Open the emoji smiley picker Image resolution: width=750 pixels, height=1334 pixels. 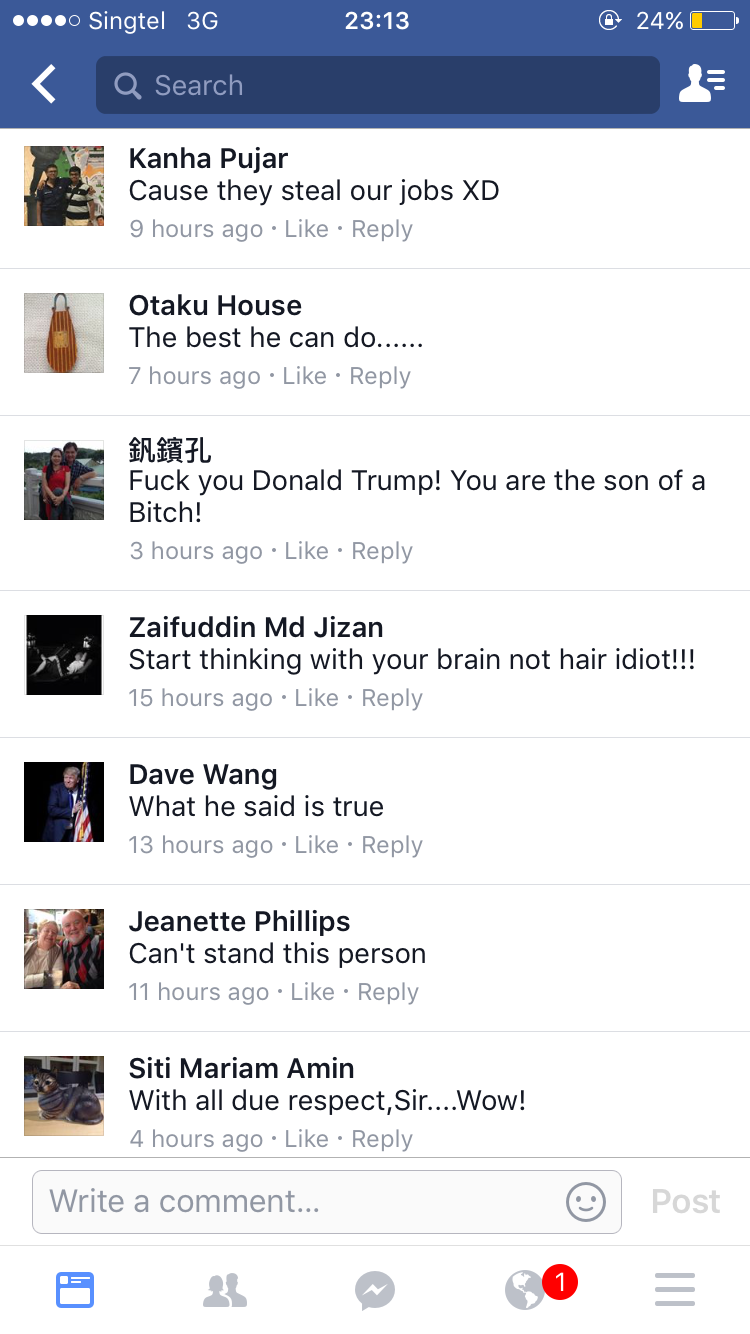(x=586, y=1201)
